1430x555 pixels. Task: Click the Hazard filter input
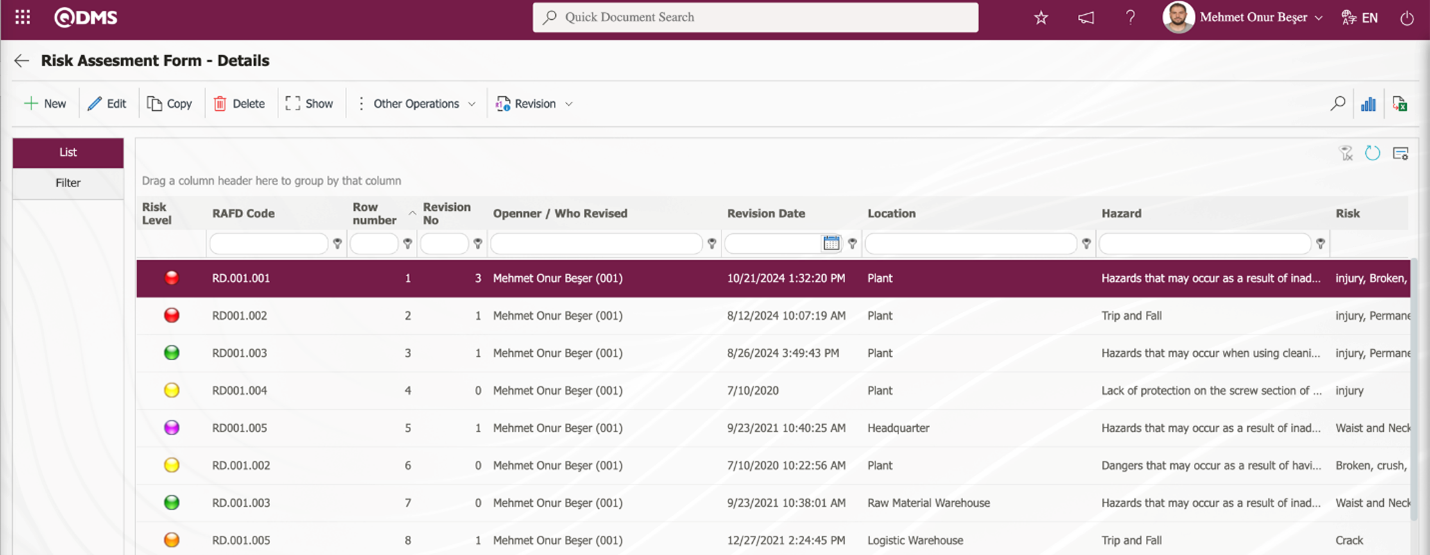1205,244
